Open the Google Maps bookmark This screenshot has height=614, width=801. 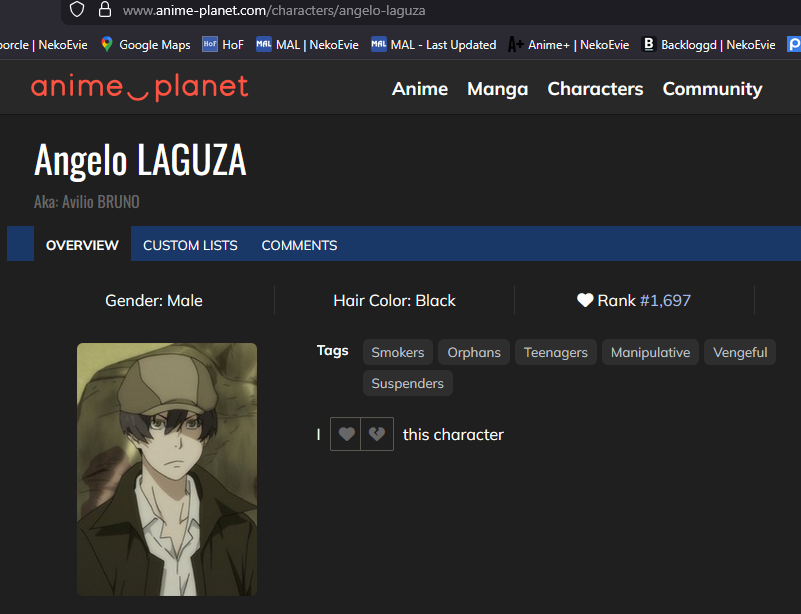[146, 45]
